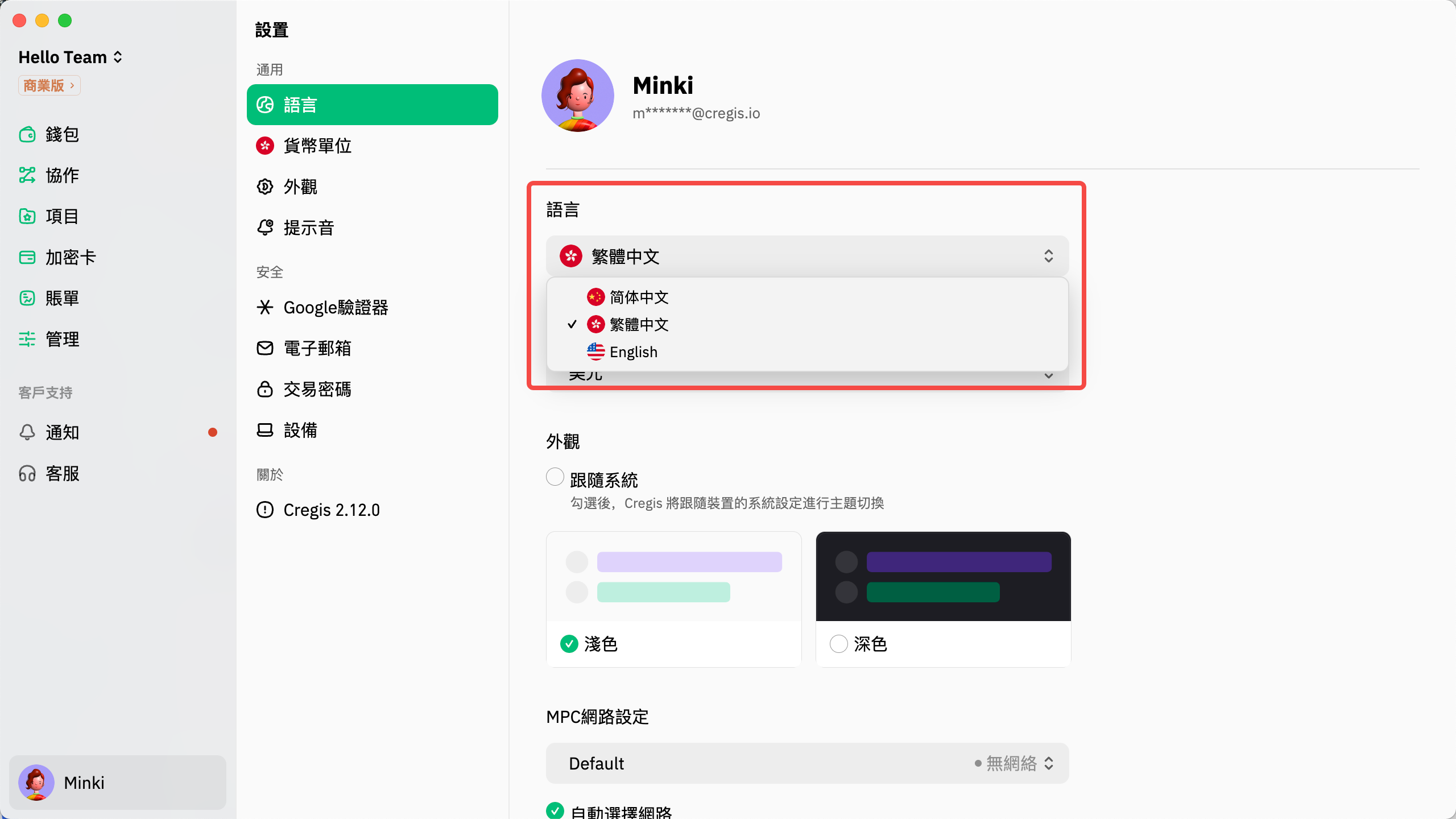This screenshot has width=1456, height=819.
Task: Open the MPC網路設定 Default dropdown
Action: pos(807,763)
